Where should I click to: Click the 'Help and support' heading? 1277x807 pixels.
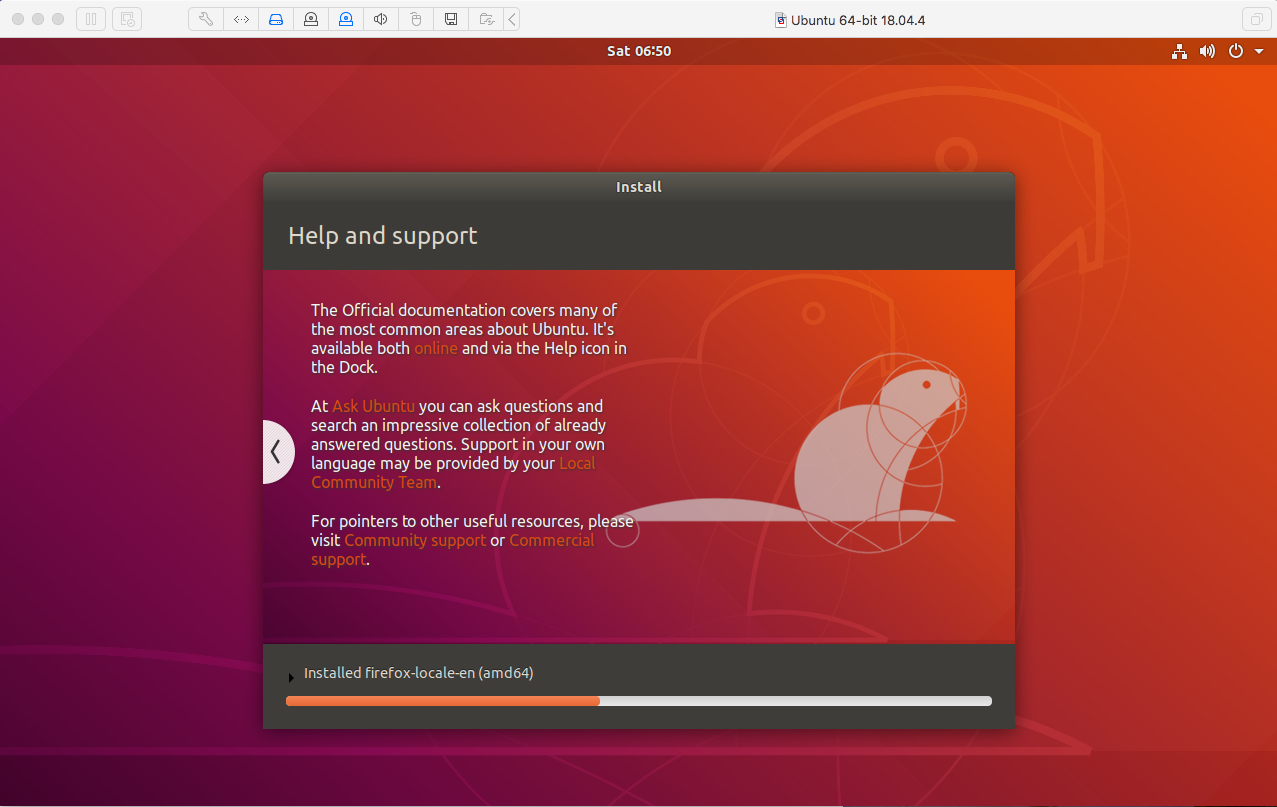[383, 236]
